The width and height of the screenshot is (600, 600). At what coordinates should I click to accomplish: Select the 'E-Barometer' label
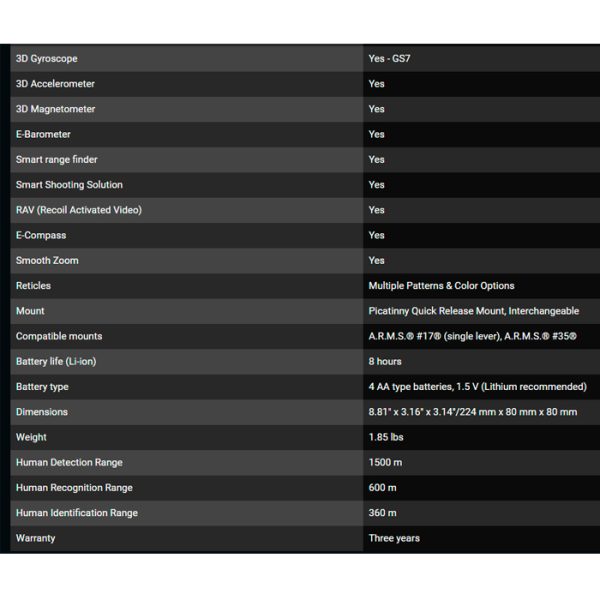(x=43, y=134)
